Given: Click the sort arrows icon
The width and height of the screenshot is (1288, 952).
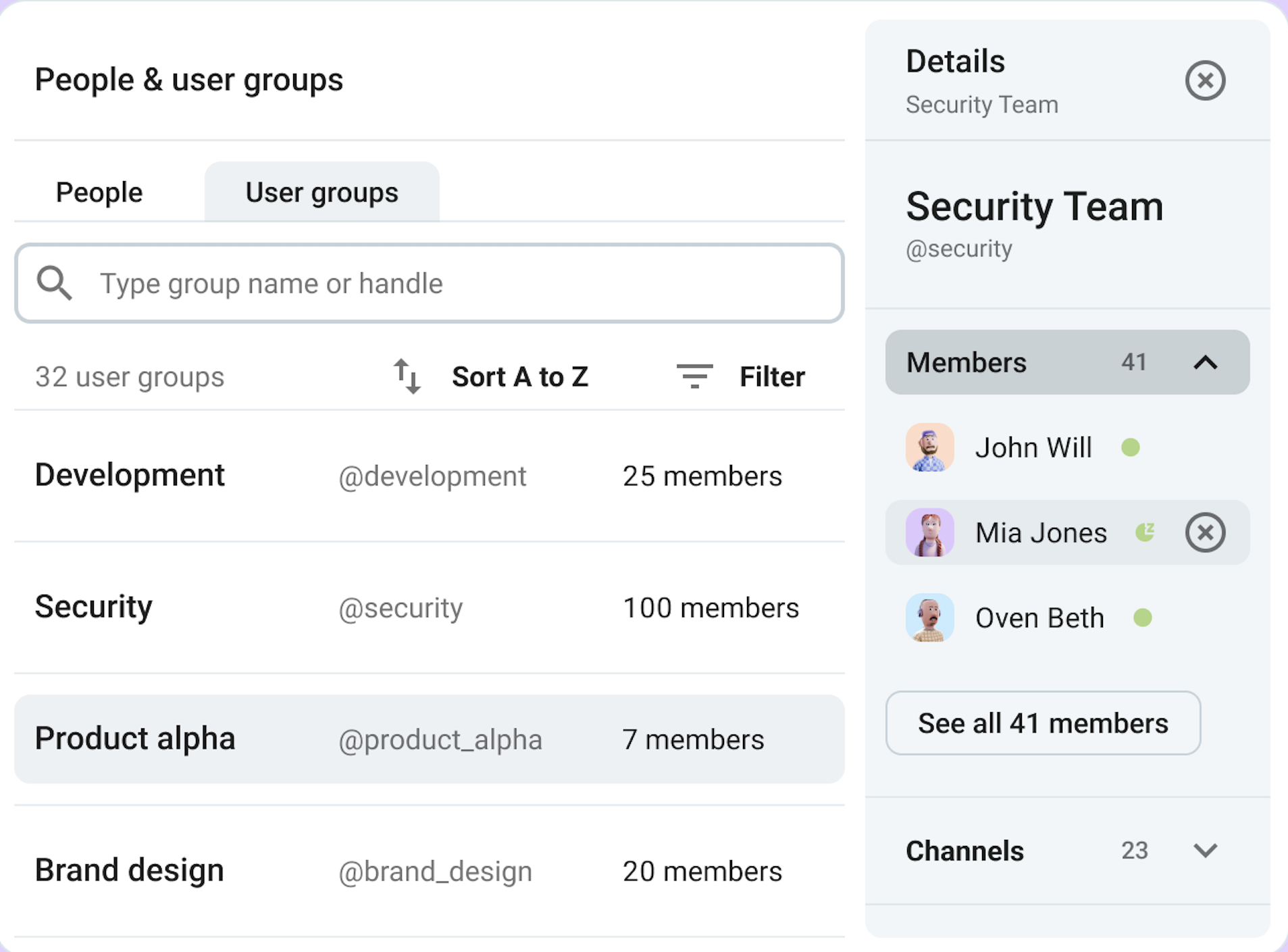Looking at the screenshot, I should [x=407, y=376].
